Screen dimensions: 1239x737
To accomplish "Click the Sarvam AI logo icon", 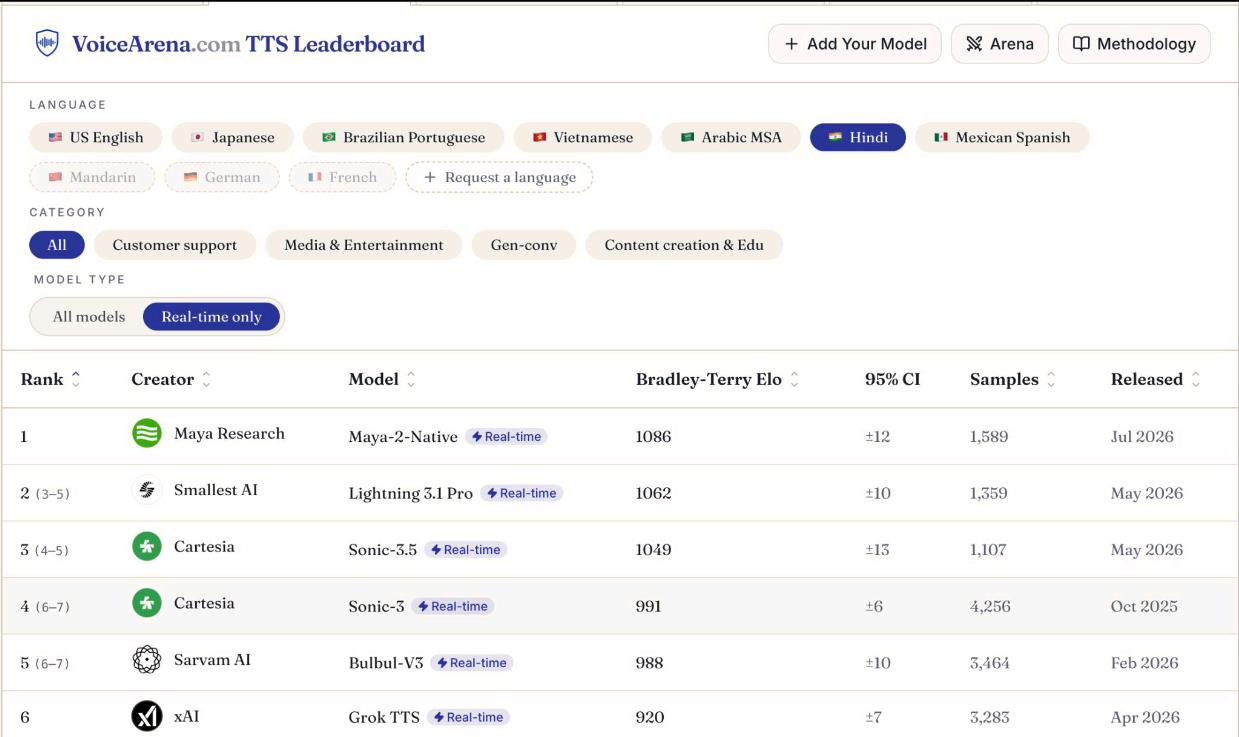I will (x=147, y=660).
